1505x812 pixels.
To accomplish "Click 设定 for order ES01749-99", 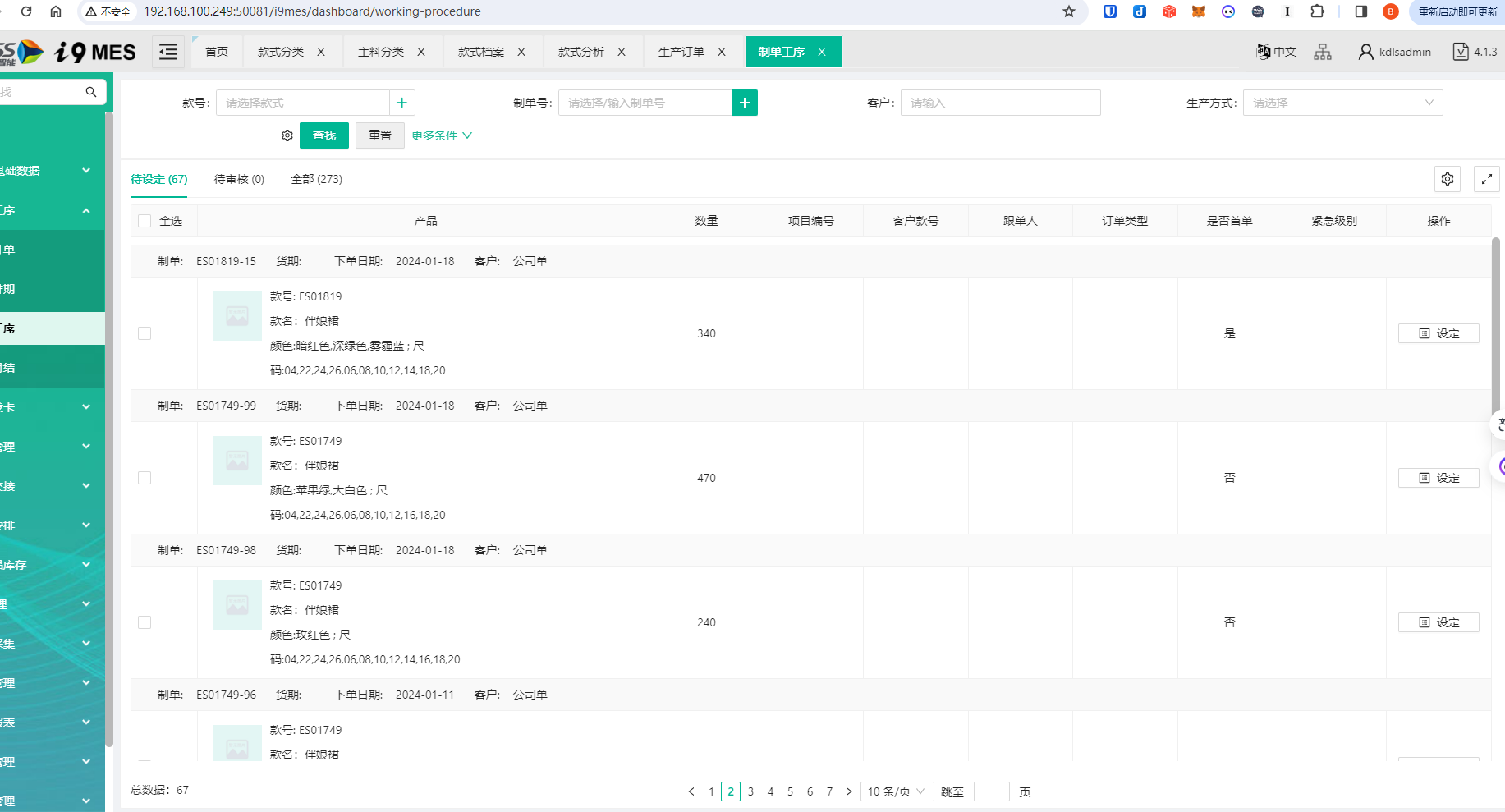I will tap(1438, 478).
